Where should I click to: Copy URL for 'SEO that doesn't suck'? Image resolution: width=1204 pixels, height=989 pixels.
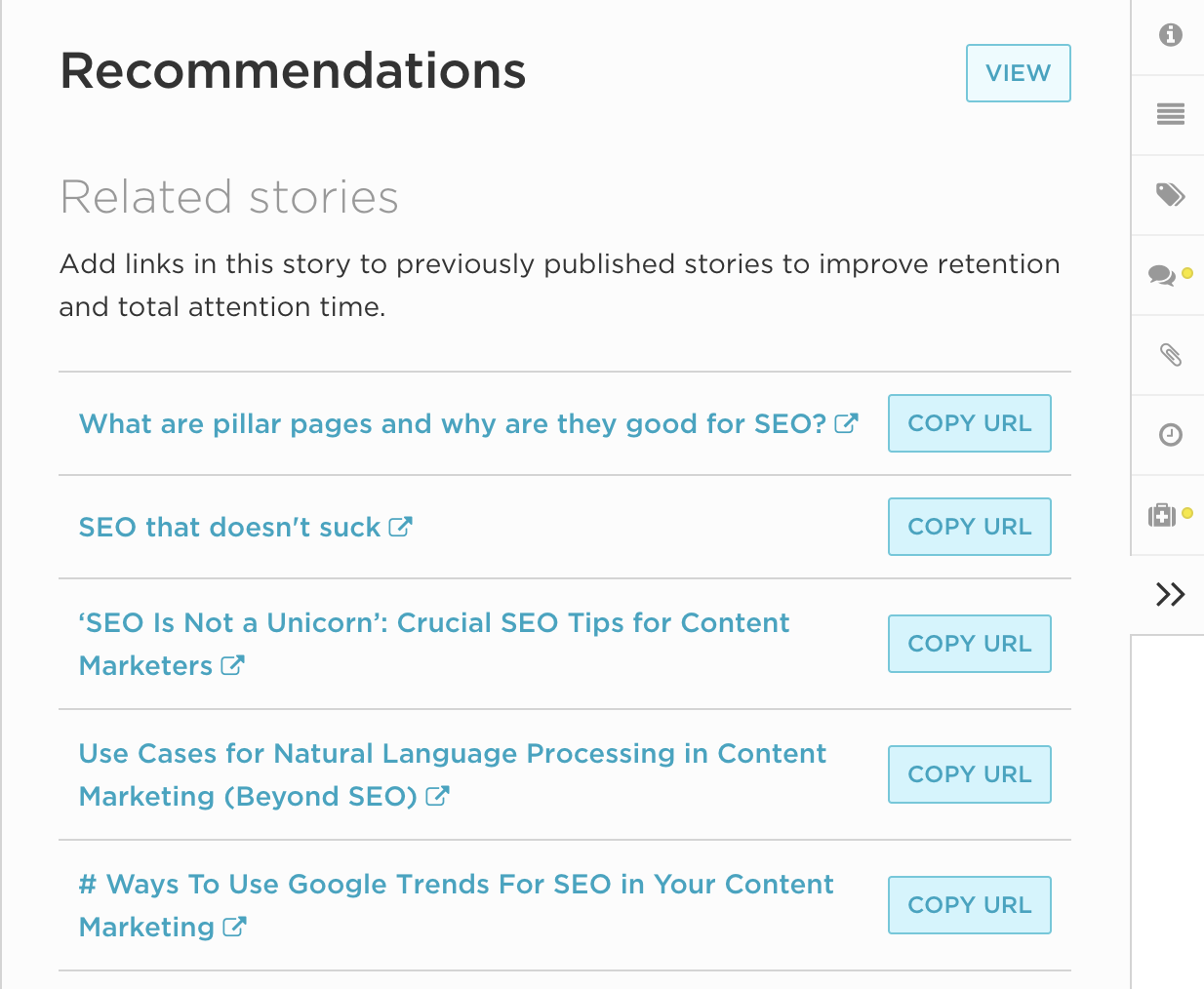tap(969, 526)
